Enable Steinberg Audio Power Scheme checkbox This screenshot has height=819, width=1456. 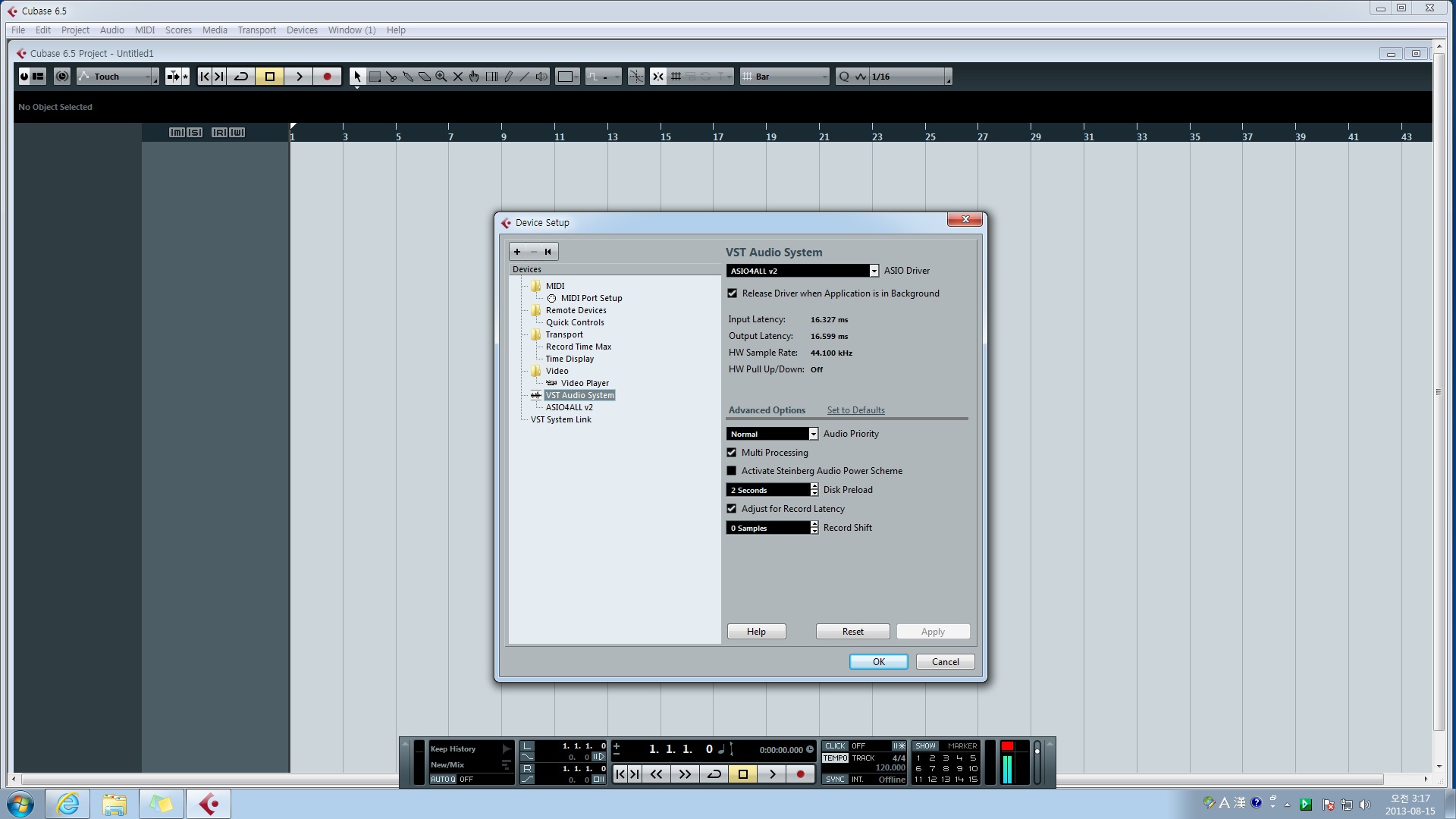click(x=732, y=471)
